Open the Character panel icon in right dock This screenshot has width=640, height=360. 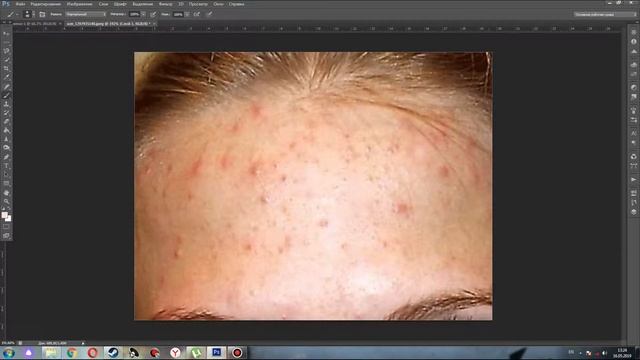[x=633, y=133]
